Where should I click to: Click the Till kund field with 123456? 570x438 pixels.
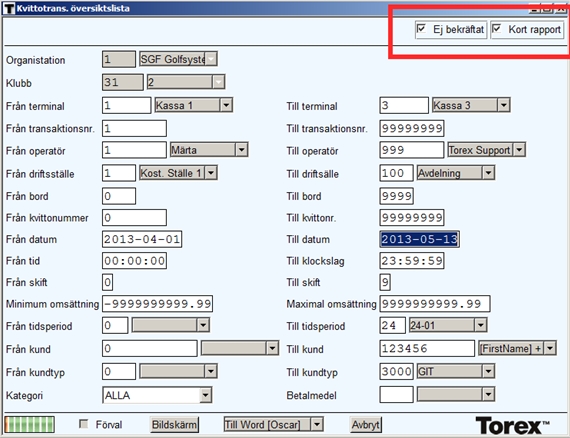click(427, 349)
